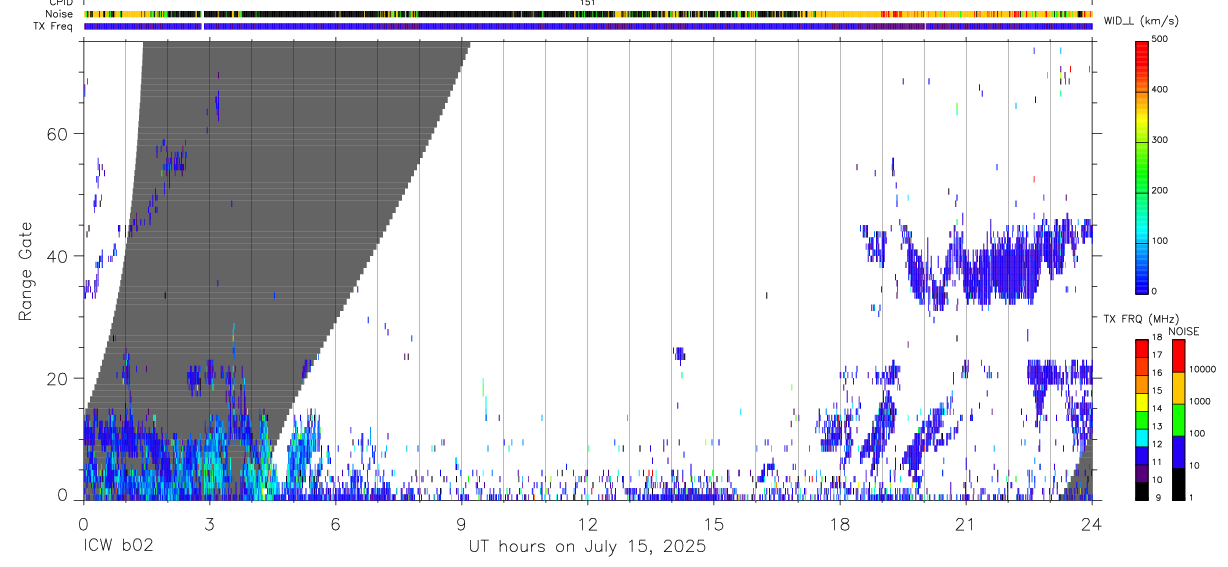Pick the yellow swatch in TX FRQ legend

[x=1141, y=400]
